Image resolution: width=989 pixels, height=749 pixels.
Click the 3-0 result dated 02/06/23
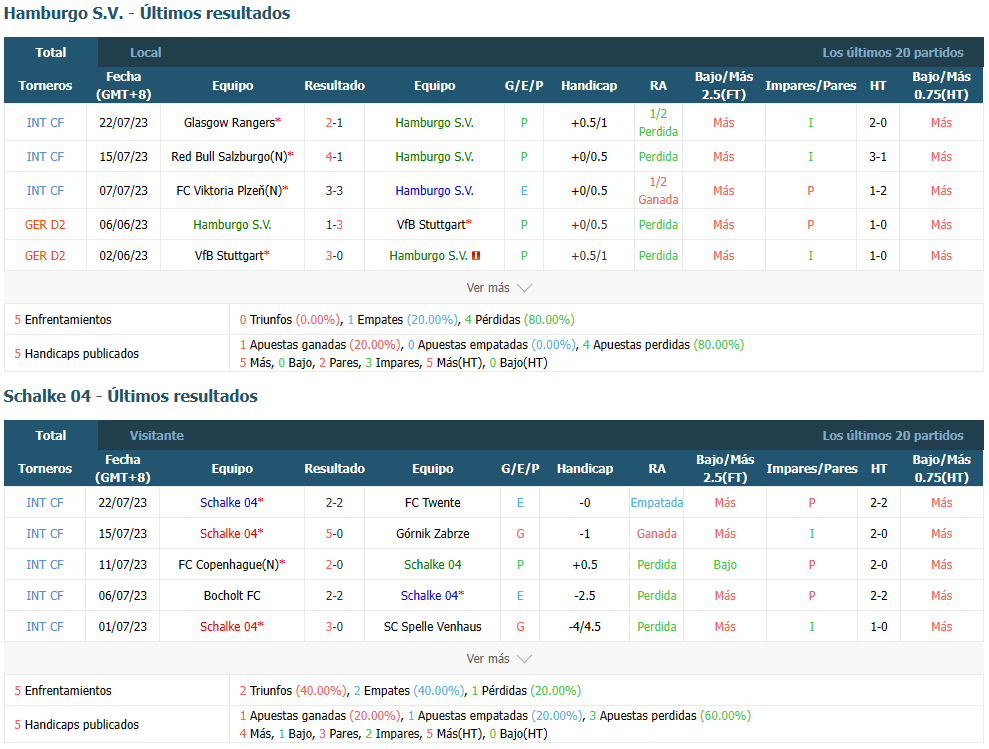(x=334, y=256)
